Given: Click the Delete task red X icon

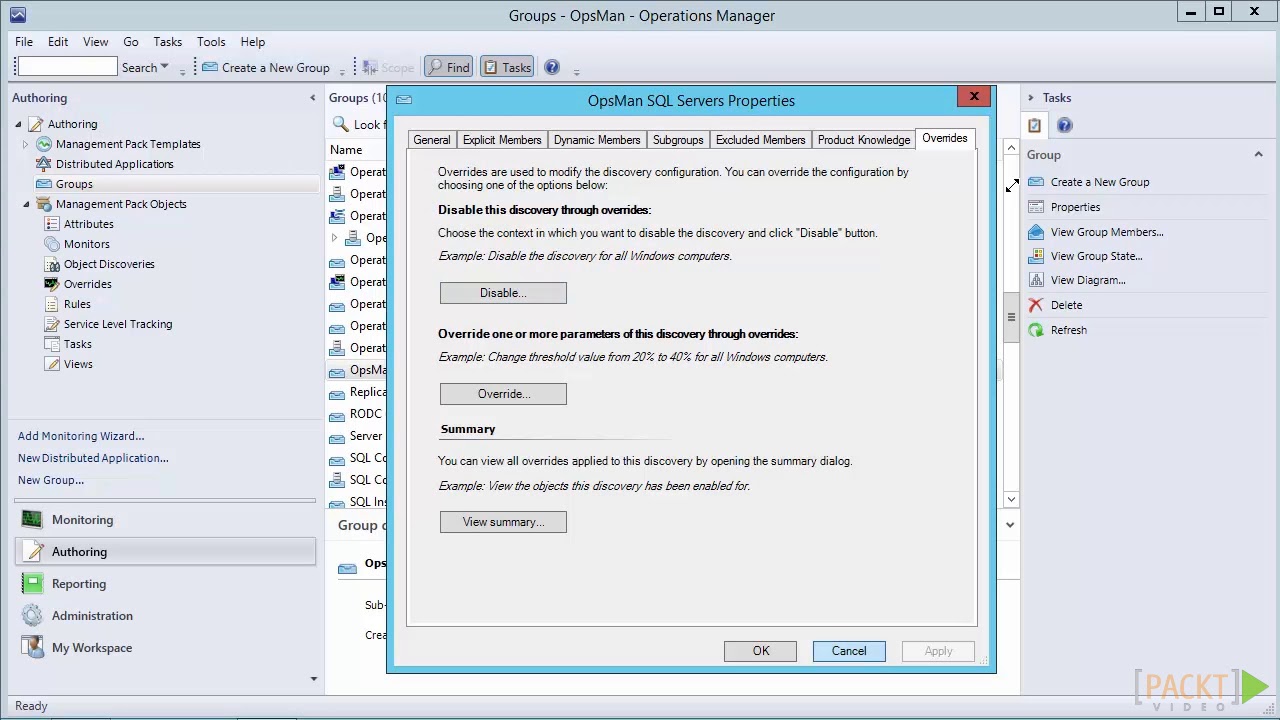Looking at the screenshot, I should (1035, 305).
